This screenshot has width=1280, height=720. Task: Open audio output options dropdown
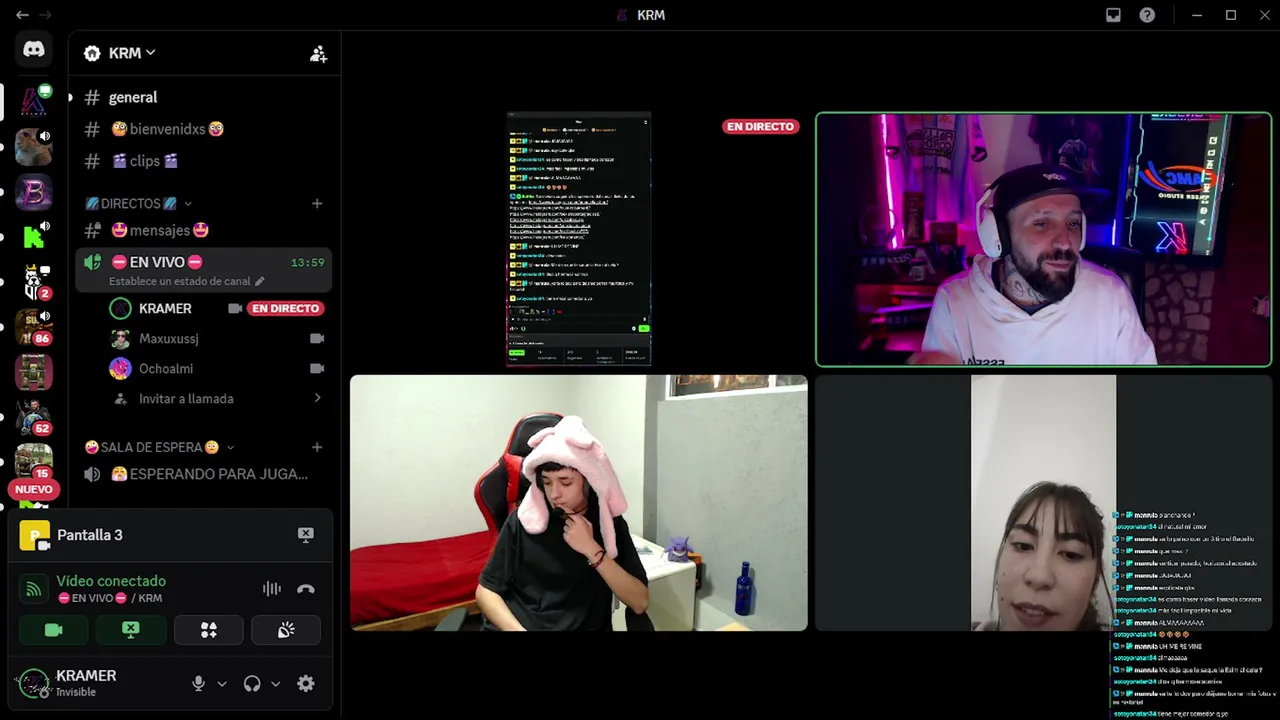pyautogui.click(x=275, y=684)
